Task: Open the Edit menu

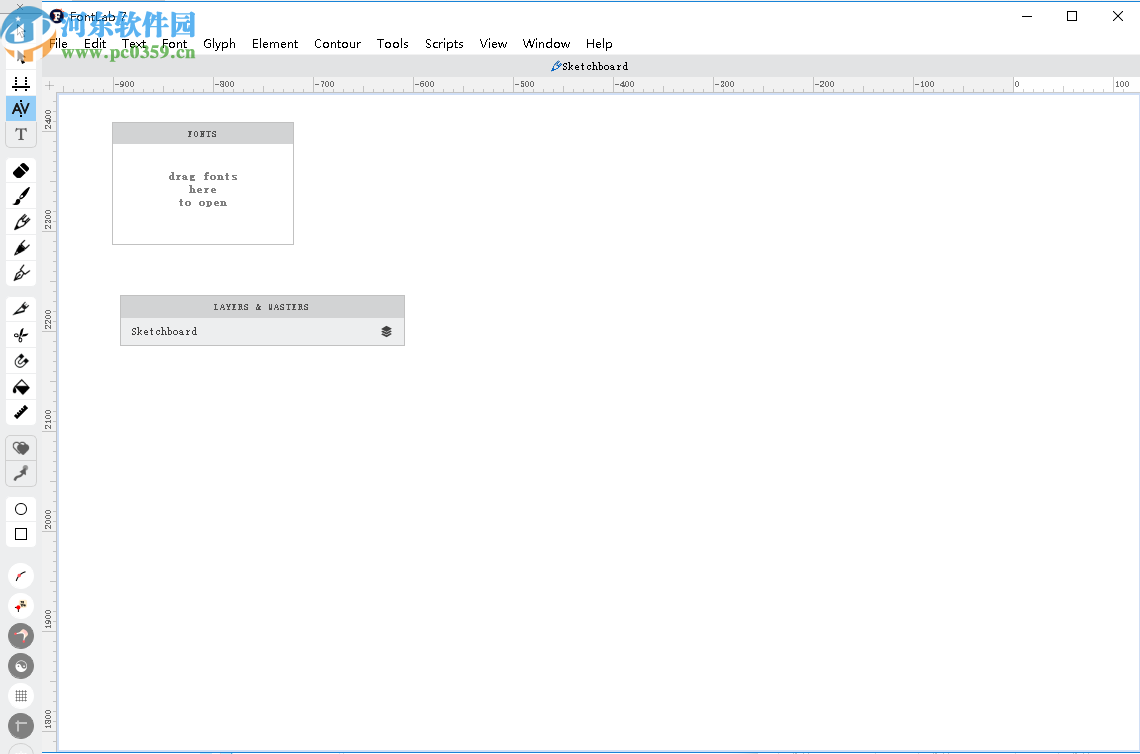Action: [x=95, y=44]
